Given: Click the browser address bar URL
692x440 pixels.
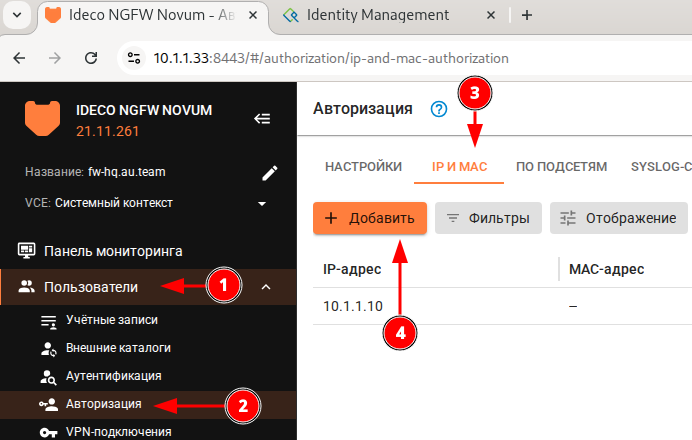Looking at the screenshot, I should pos(330,58).
